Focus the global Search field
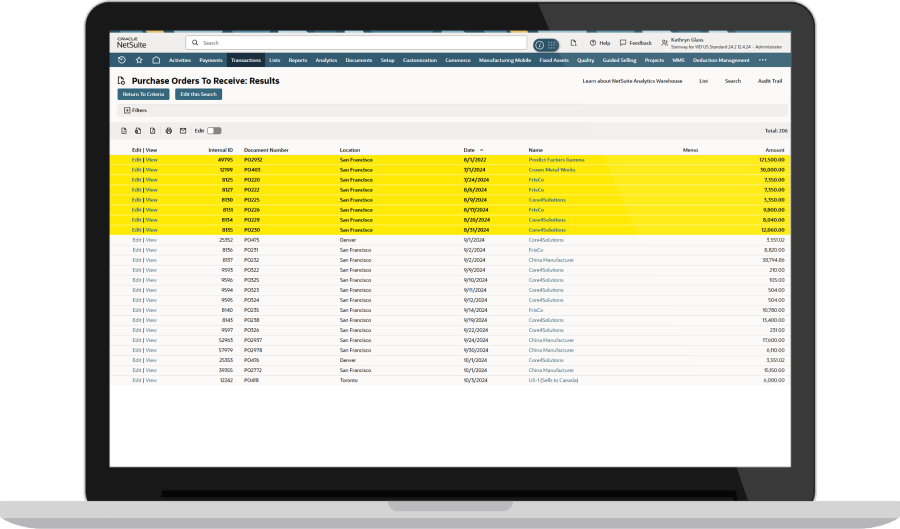The image size is (900, 529). [356, 42]
